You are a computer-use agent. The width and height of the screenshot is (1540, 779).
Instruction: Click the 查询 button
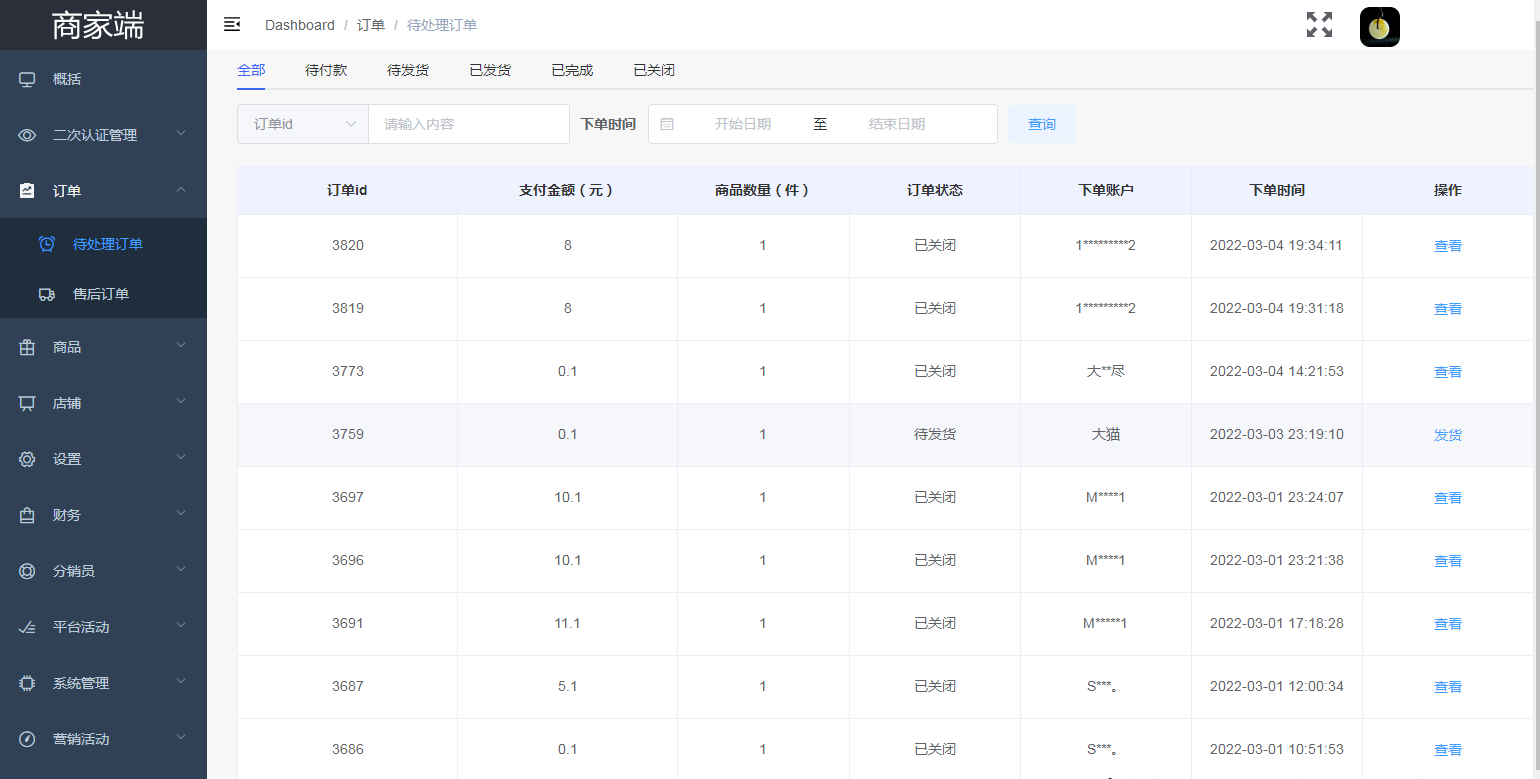coord(1041,124)
